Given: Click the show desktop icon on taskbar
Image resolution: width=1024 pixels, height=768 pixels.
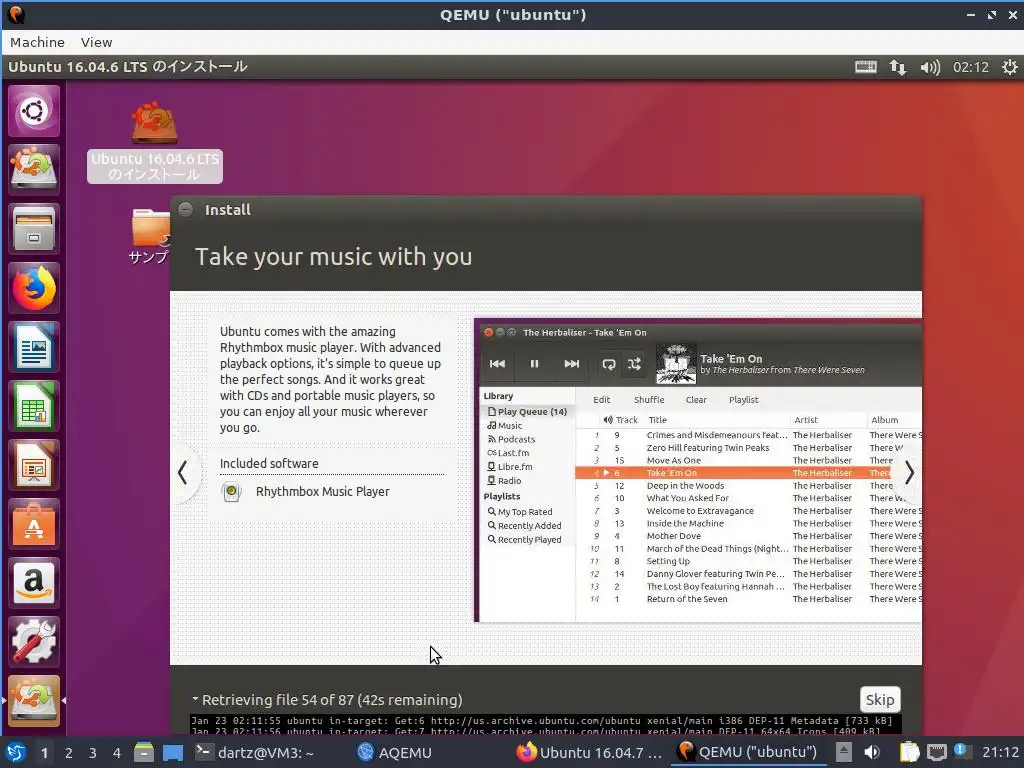Looking at the screenshot, I should pos(173,752).
